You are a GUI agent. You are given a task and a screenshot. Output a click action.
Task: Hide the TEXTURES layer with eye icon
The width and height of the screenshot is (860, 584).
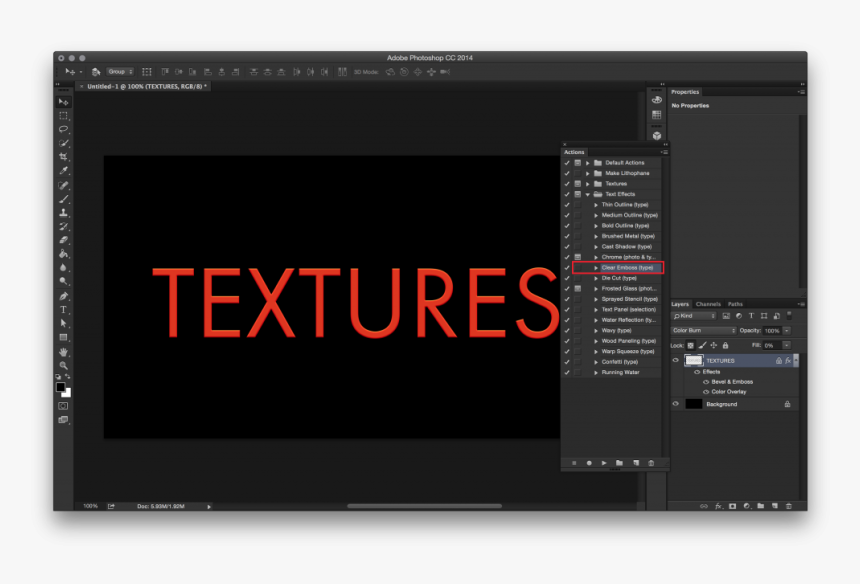coord(676,360)
